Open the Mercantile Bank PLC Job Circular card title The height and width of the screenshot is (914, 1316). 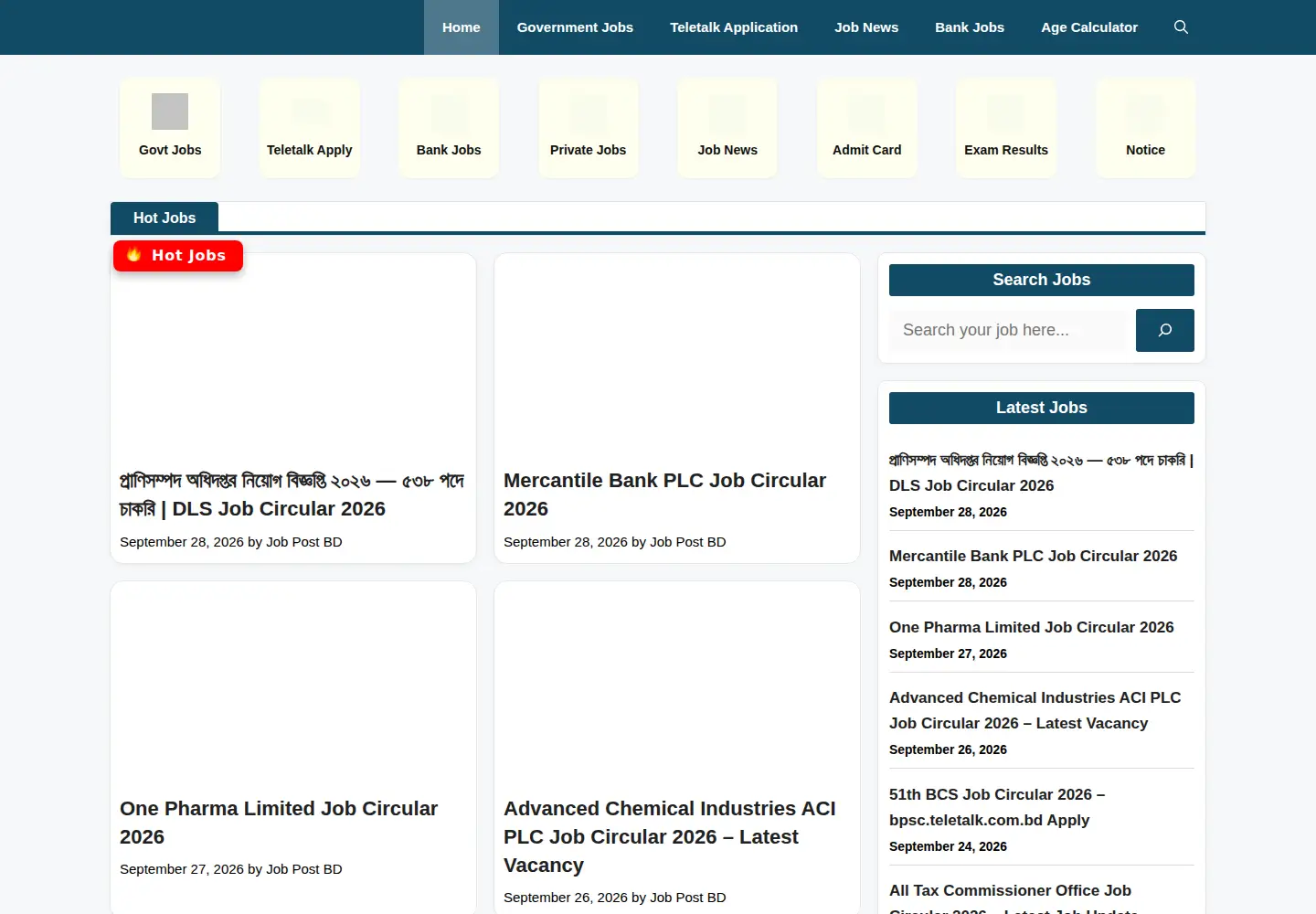click(664, 494)
